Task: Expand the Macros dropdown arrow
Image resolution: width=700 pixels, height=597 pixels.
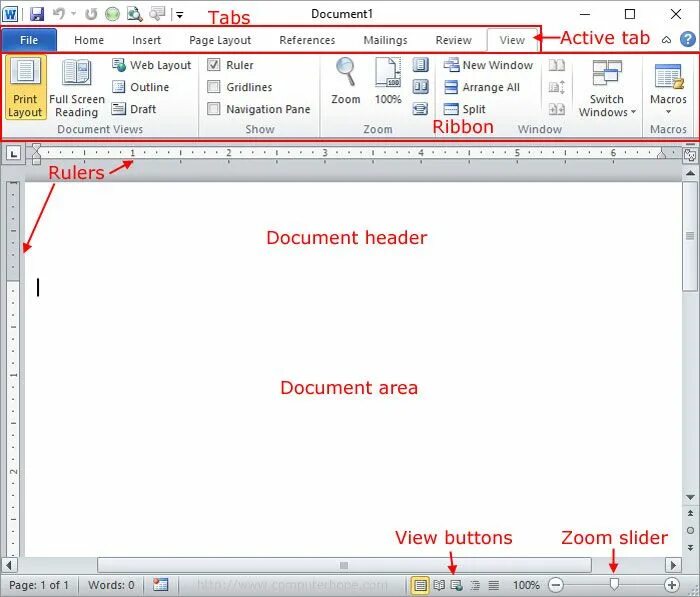Action: [x=668, y=112]
